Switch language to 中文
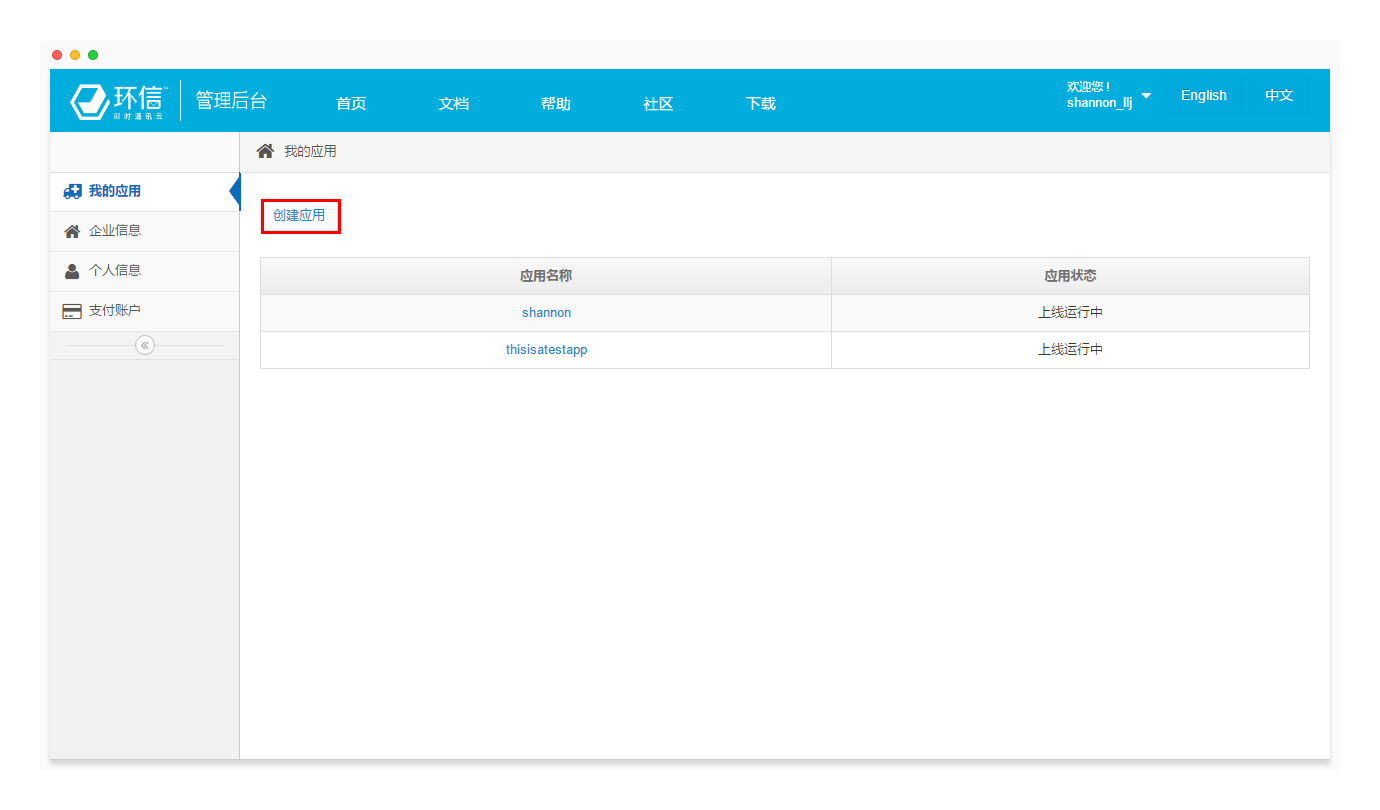 [x=1279, y=95]
